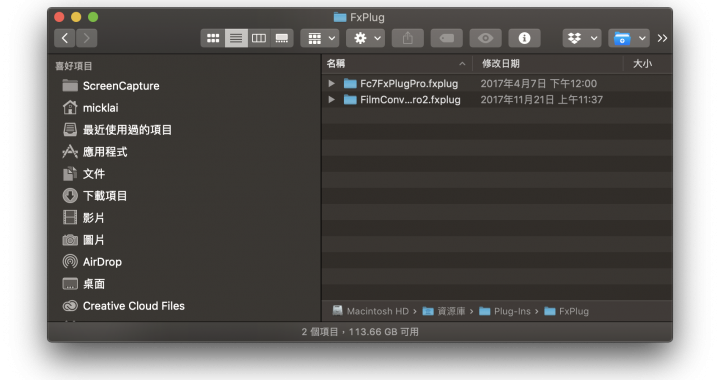
Task: Expand the FilmConv...ro2.fxplug disclosure triangle
Action: [332, 100]
